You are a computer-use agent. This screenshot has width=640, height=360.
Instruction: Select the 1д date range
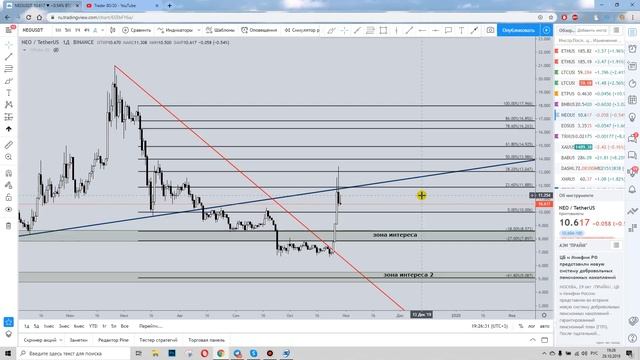pos(27,326)
